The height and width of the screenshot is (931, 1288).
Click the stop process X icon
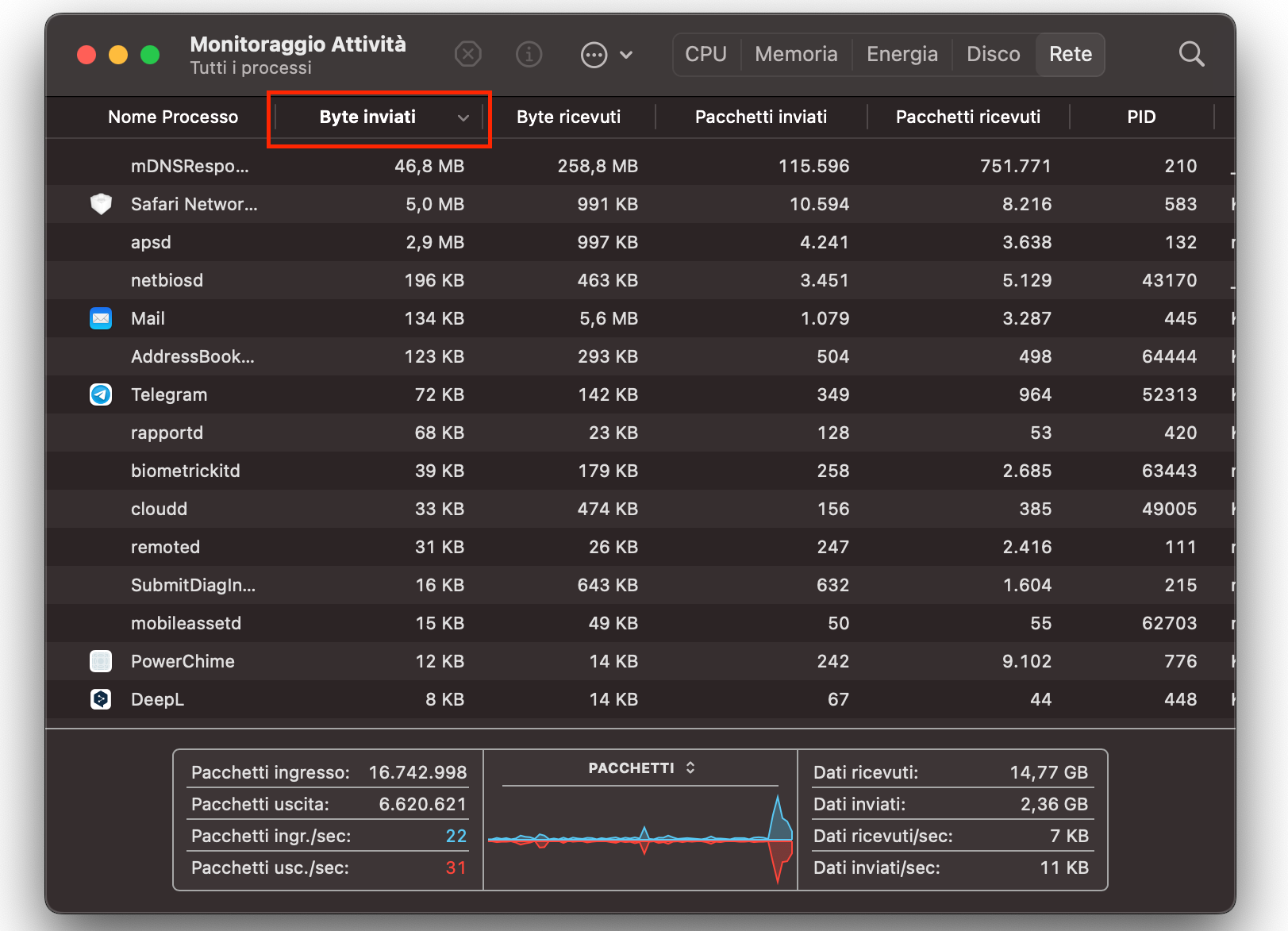click(468, 55)
